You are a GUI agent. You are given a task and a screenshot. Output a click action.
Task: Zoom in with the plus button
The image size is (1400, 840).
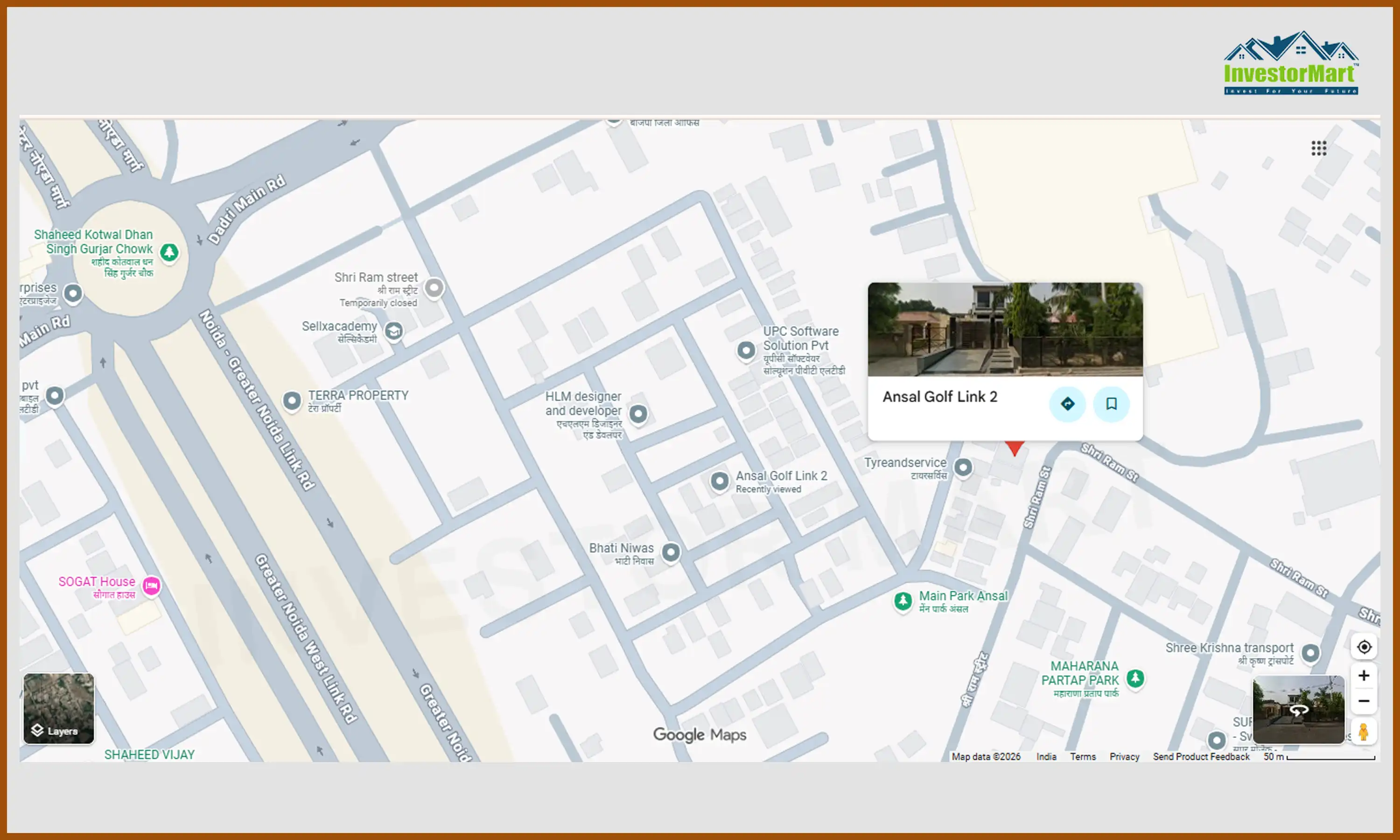1364,675
